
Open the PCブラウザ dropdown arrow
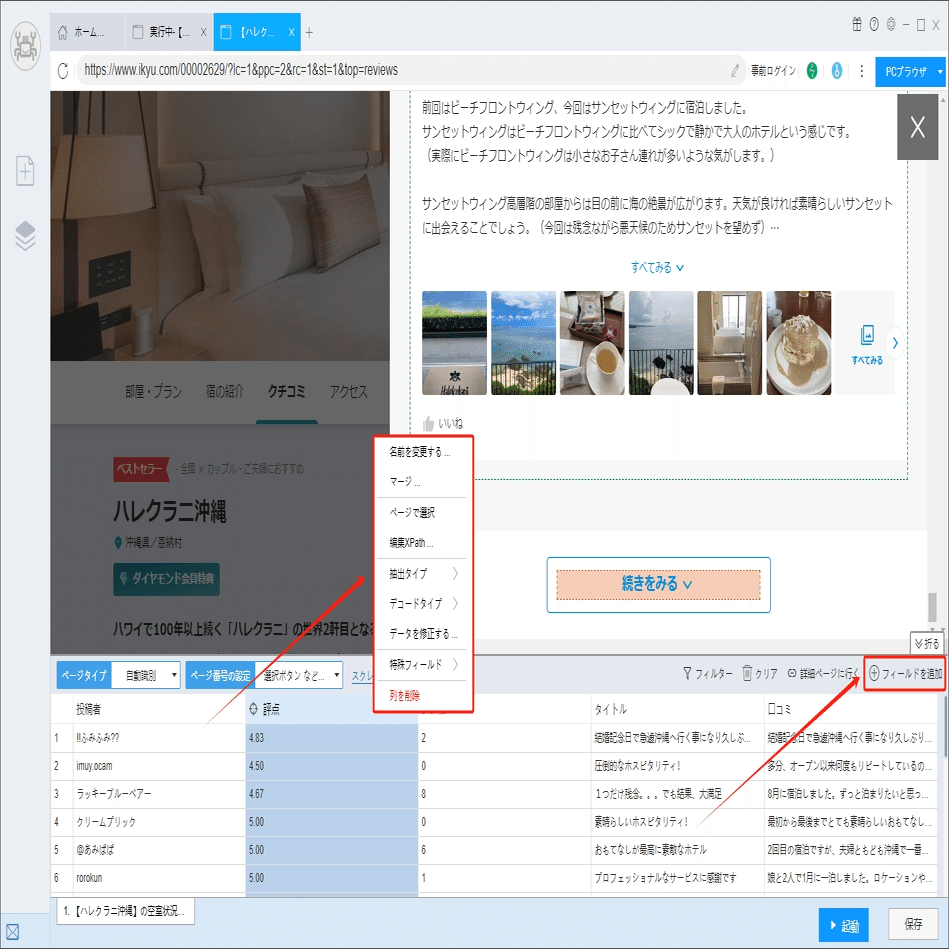coord(939,71)
